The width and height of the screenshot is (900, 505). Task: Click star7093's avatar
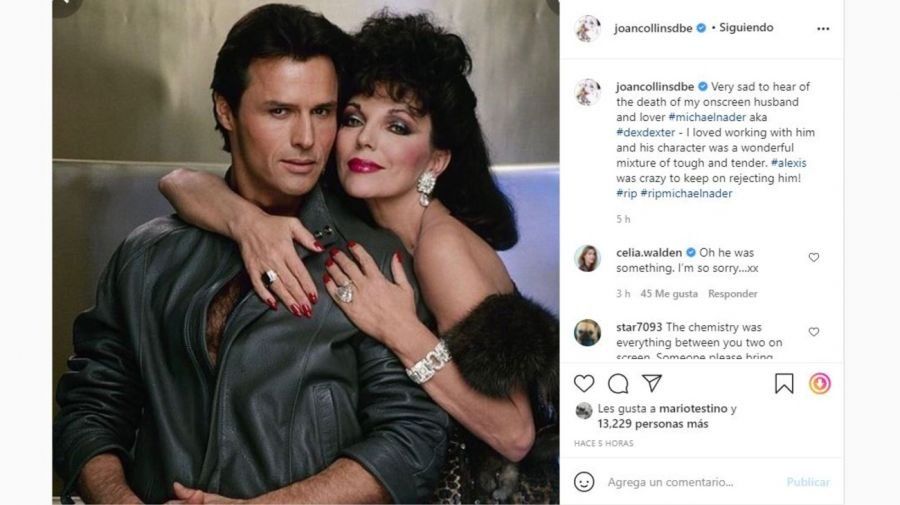[588, 332]
